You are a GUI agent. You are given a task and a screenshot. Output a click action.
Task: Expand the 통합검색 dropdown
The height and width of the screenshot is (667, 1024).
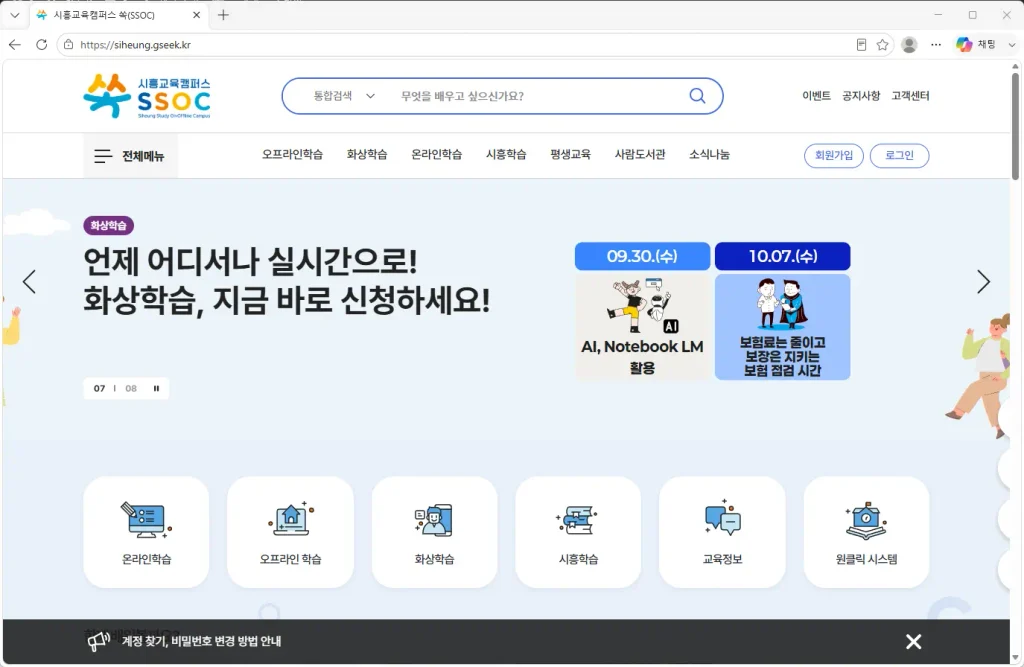coord(344,96)
